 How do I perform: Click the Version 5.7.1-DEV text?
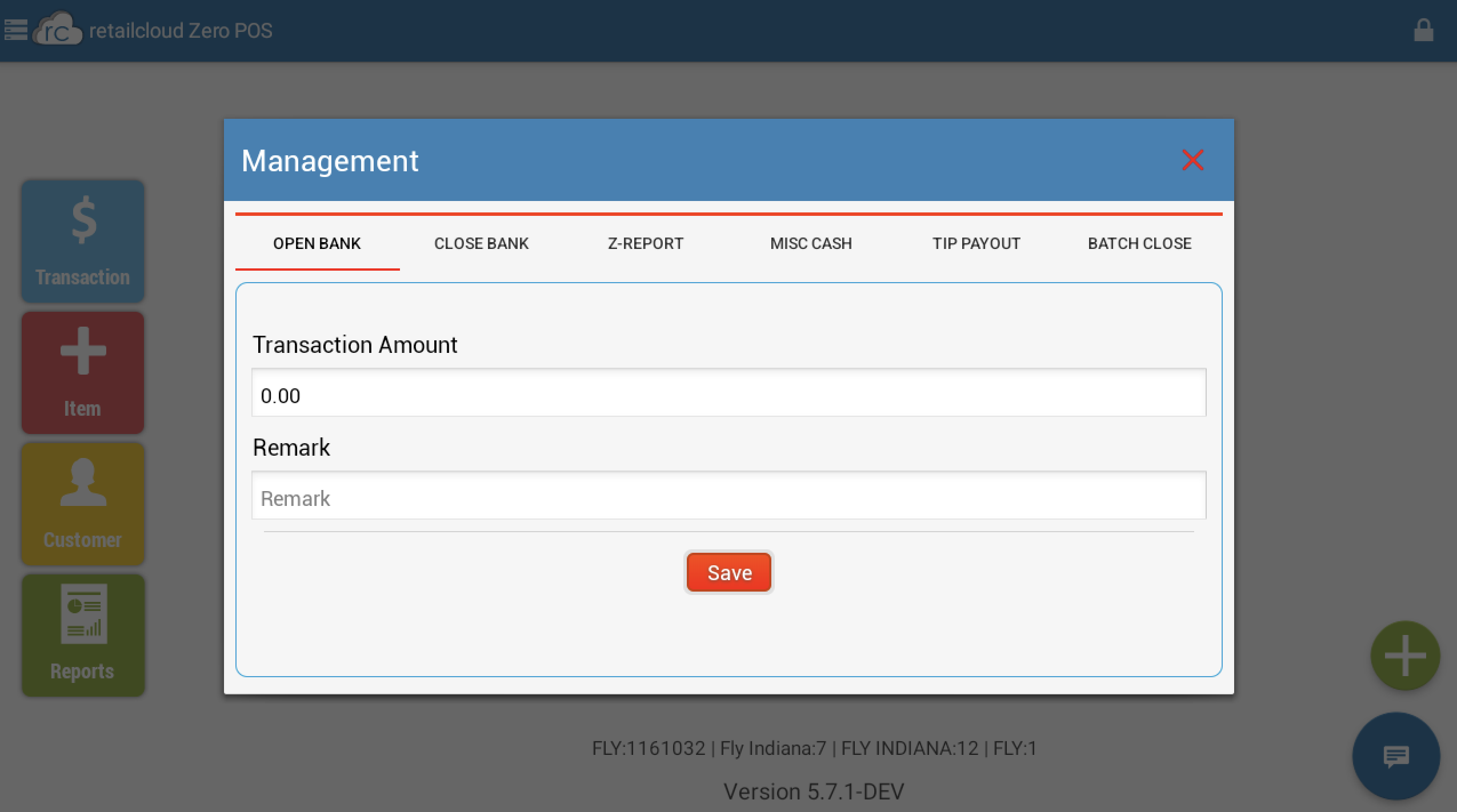click(814, 791)
